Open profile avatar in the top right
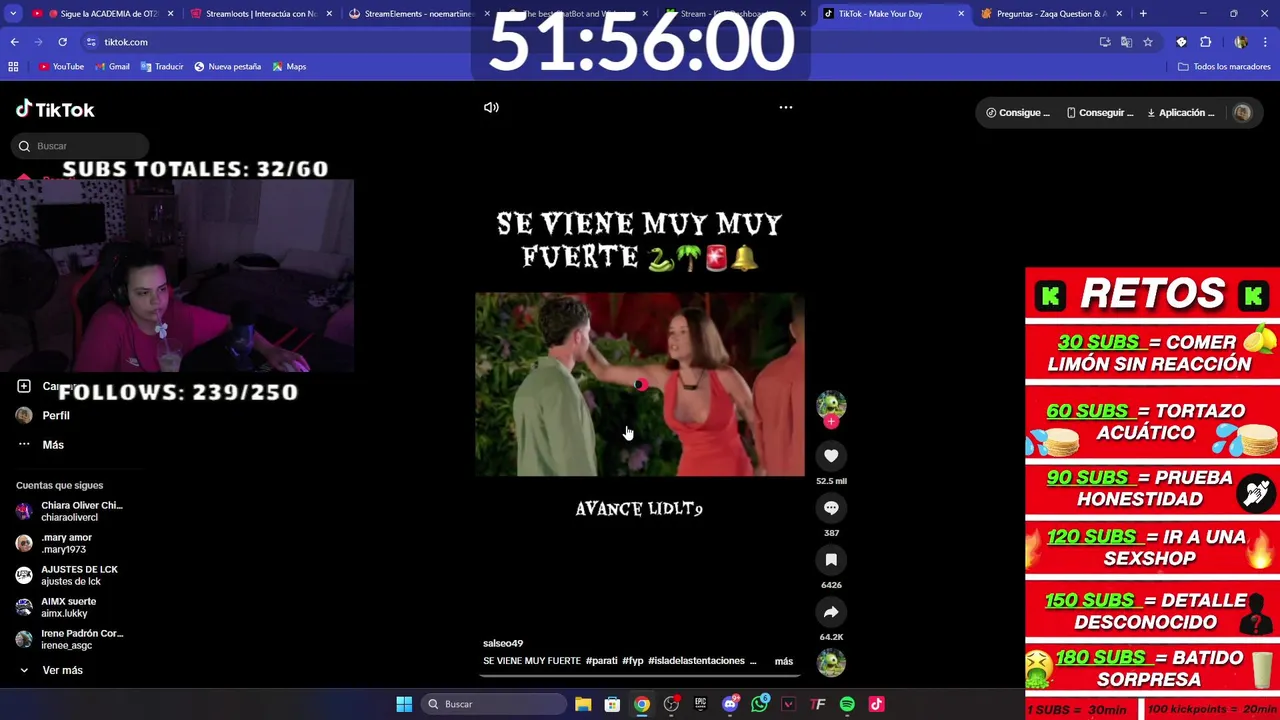This screenshot has height=720, width=1280. [x=1242, y=113]
